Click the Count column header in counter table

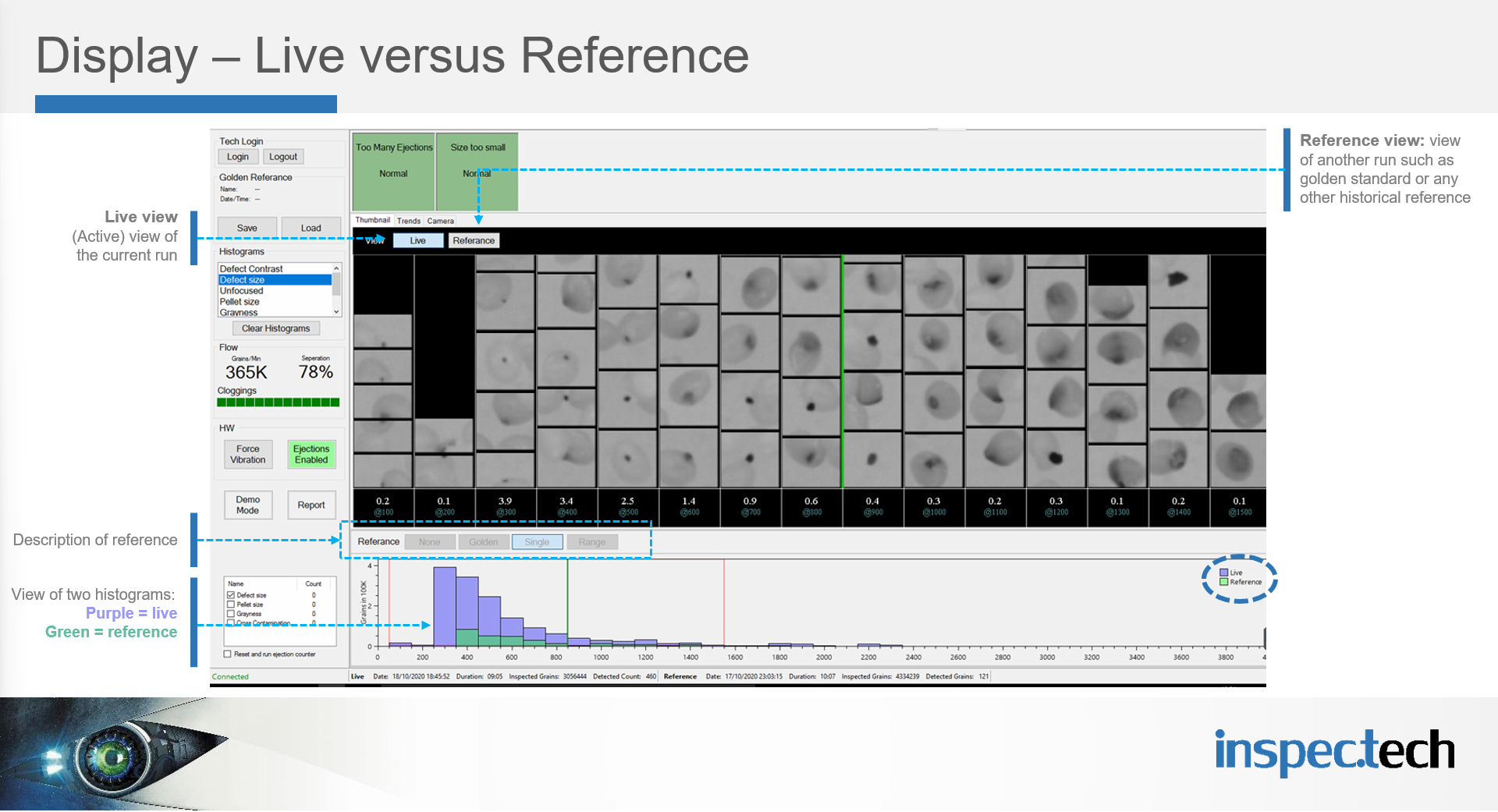coord(314,583)
